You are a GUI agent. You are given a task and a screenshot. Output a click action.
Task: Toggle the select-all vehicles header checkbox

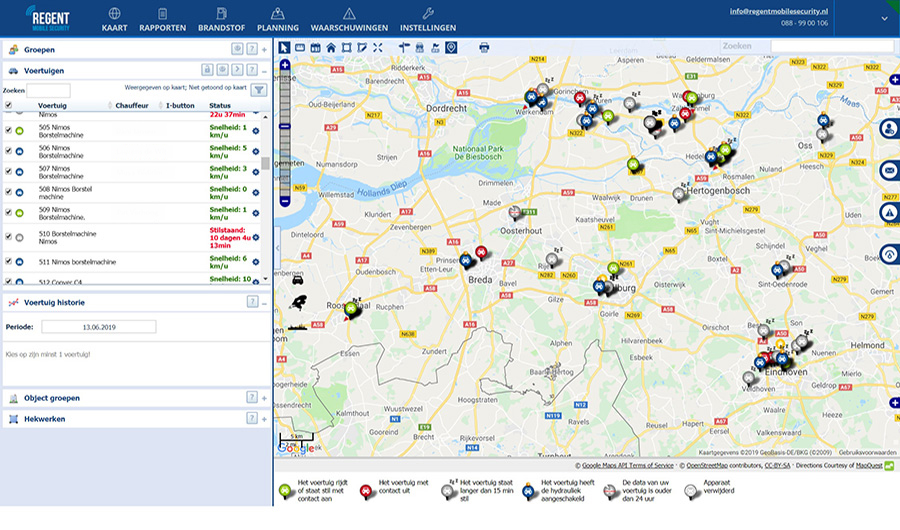point(9,105)
